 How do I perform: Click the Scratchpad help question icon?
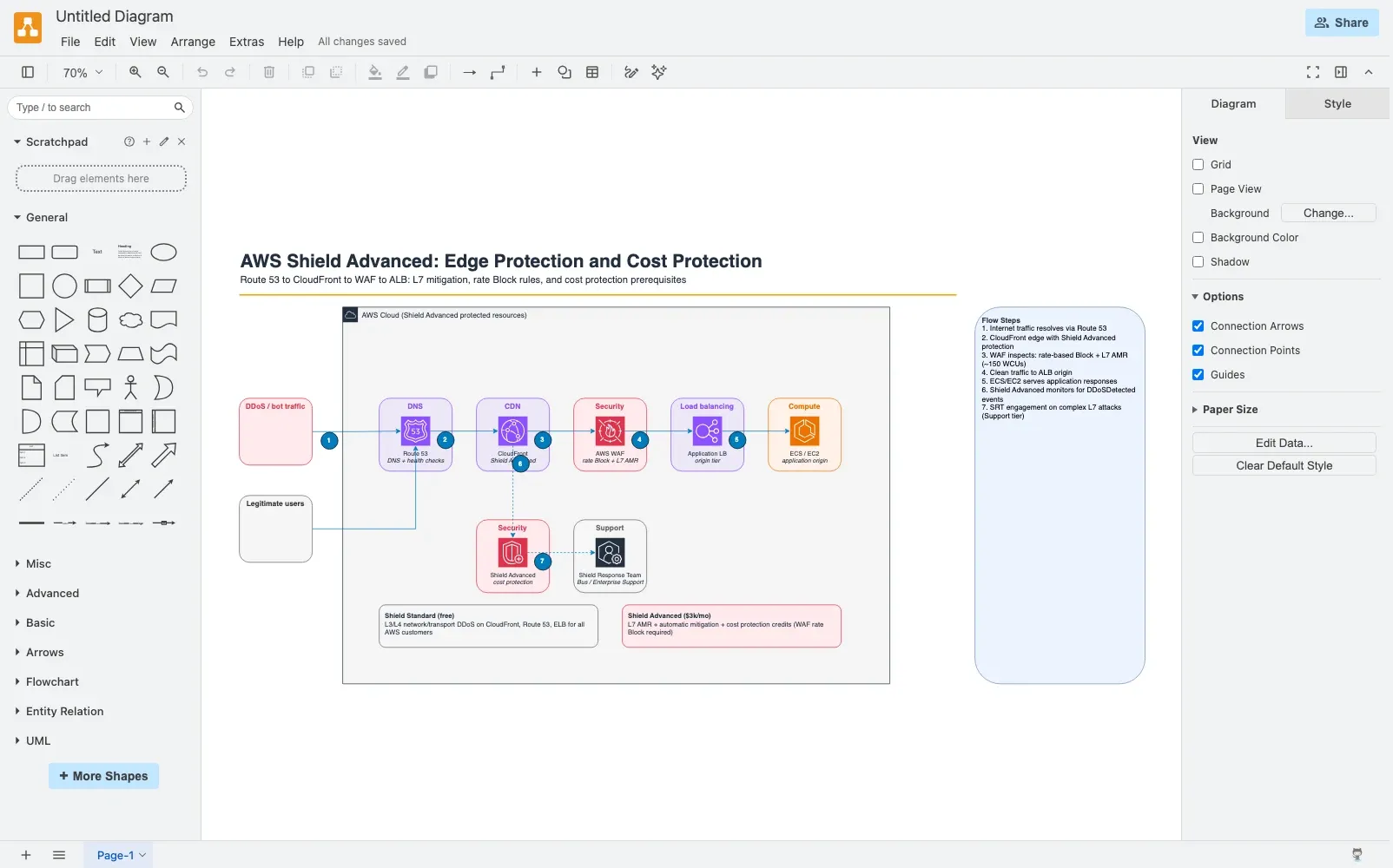(x=129, y=141)
